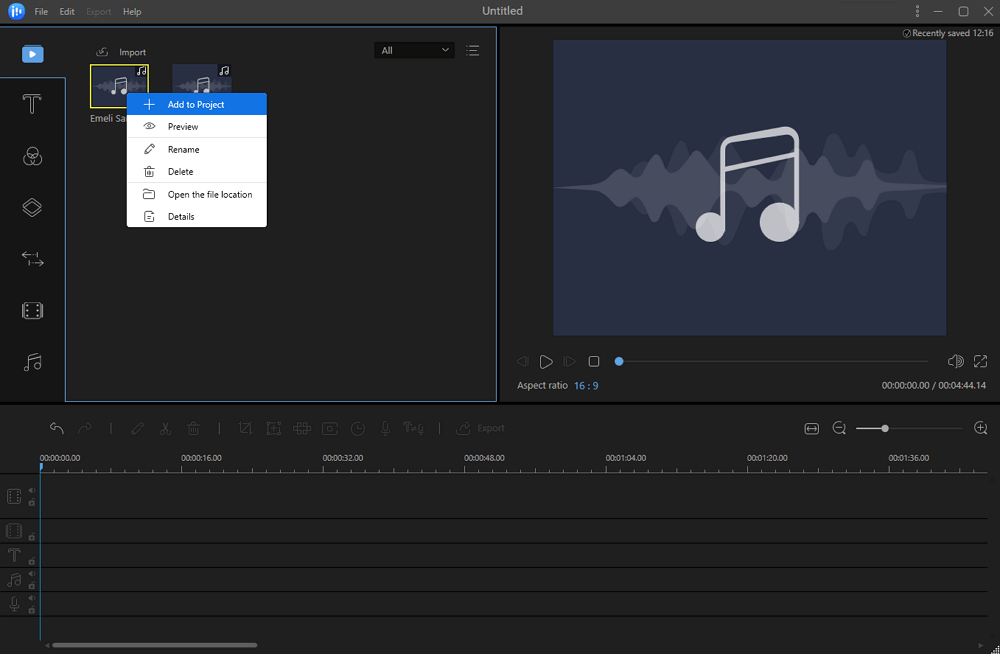Open the Filters panel (three circles icon)

pos(32,156)
